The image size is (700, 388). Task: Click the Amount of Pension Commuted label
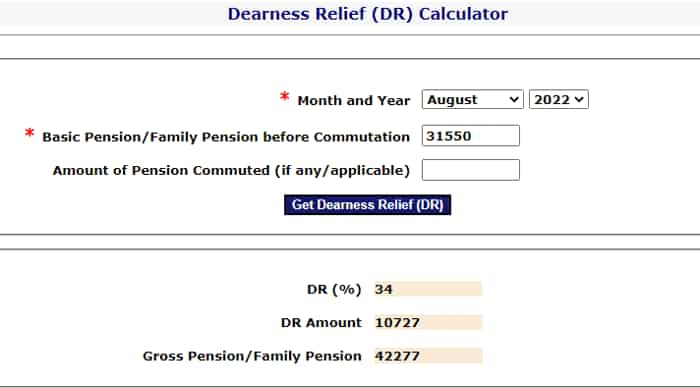pos(231,171)
